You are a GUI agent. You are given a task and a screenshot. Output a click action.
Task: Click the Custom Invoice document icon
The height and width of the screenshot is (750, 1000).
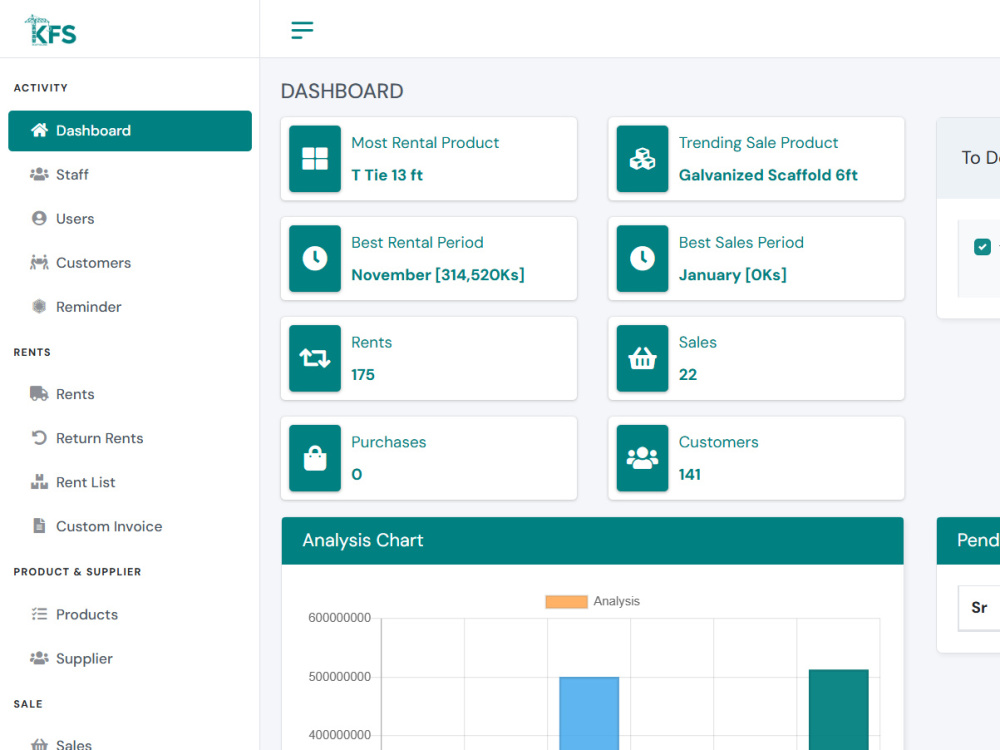pyautogui.click(x=40, y=526)
